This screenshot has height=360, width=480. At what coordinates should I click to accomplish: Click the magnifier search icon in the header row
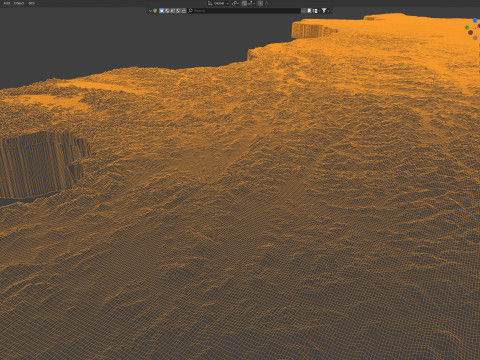tap(190, 11)
